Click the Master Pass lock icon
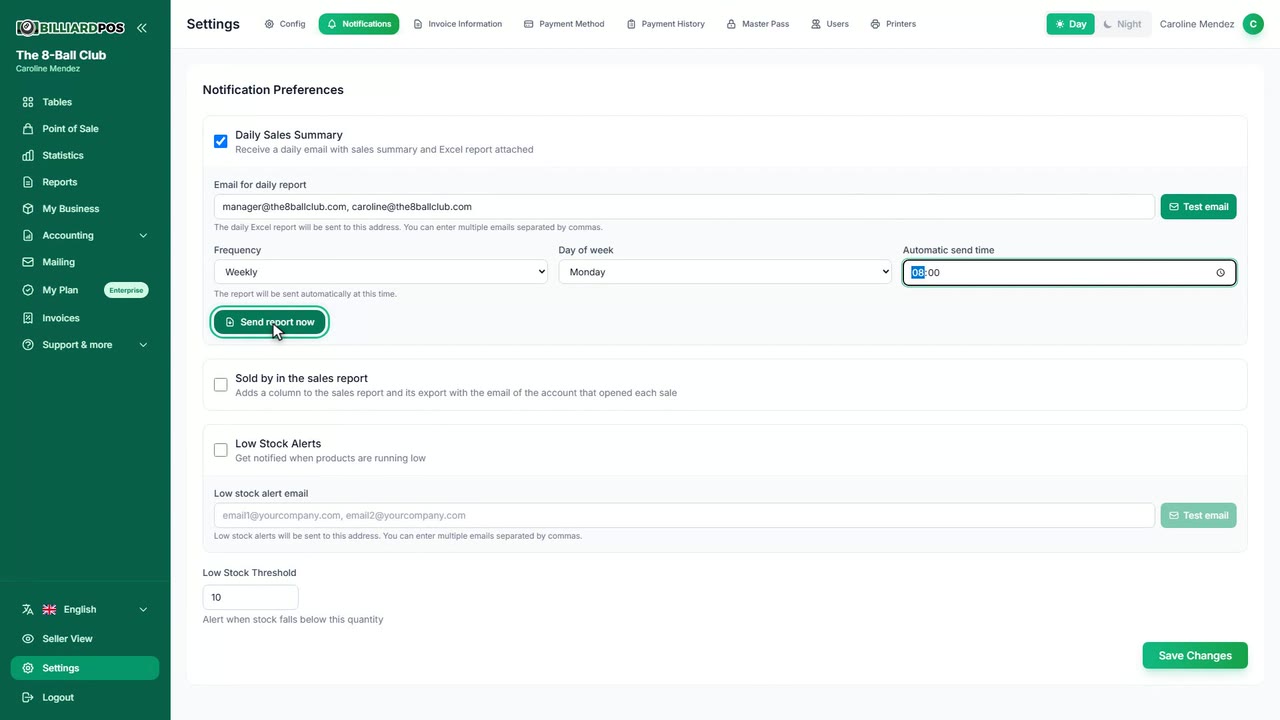Screen dimensions: 1280x720 pos(731,24)
